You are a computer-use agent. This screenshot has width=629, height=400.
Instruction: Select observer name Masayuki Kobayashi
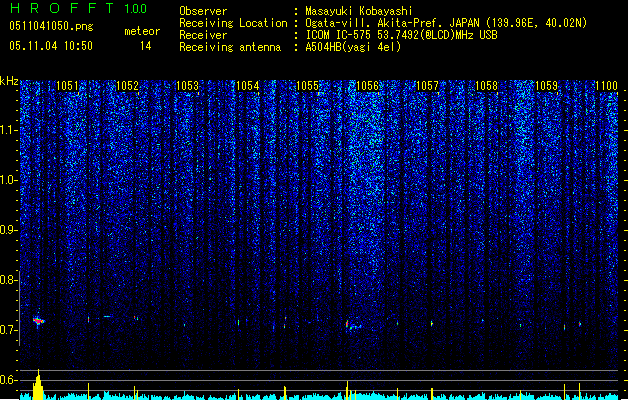click(358, 11)
